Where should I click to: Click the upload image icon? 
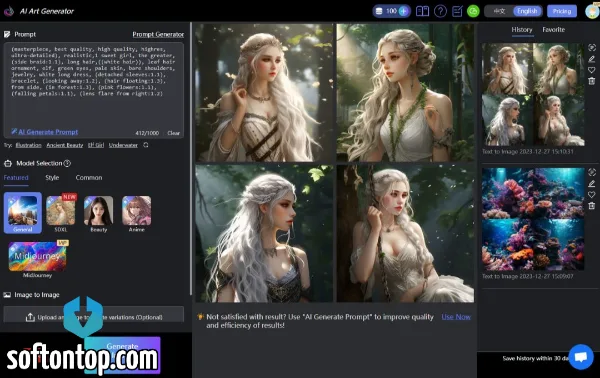coord(30,317)
